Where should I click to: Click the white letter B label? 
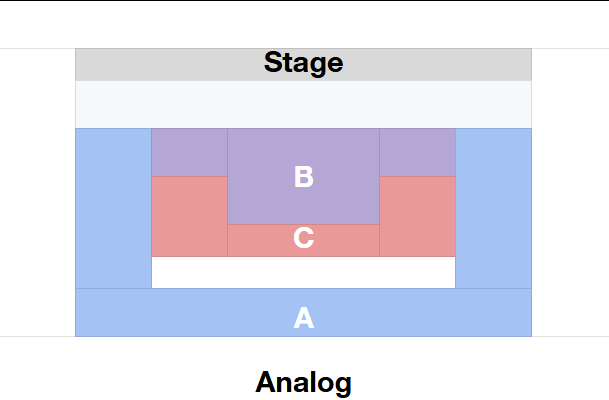[x=304, y=177]
